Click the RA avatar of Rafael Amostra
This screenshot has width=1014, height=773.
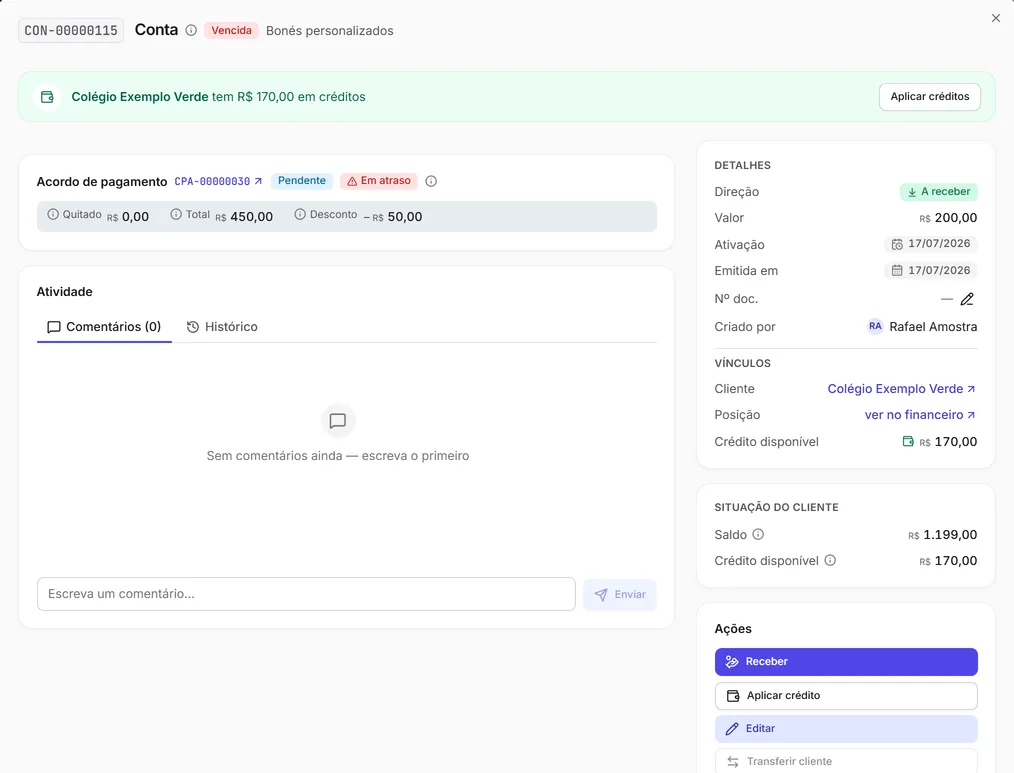coord(875,326)
